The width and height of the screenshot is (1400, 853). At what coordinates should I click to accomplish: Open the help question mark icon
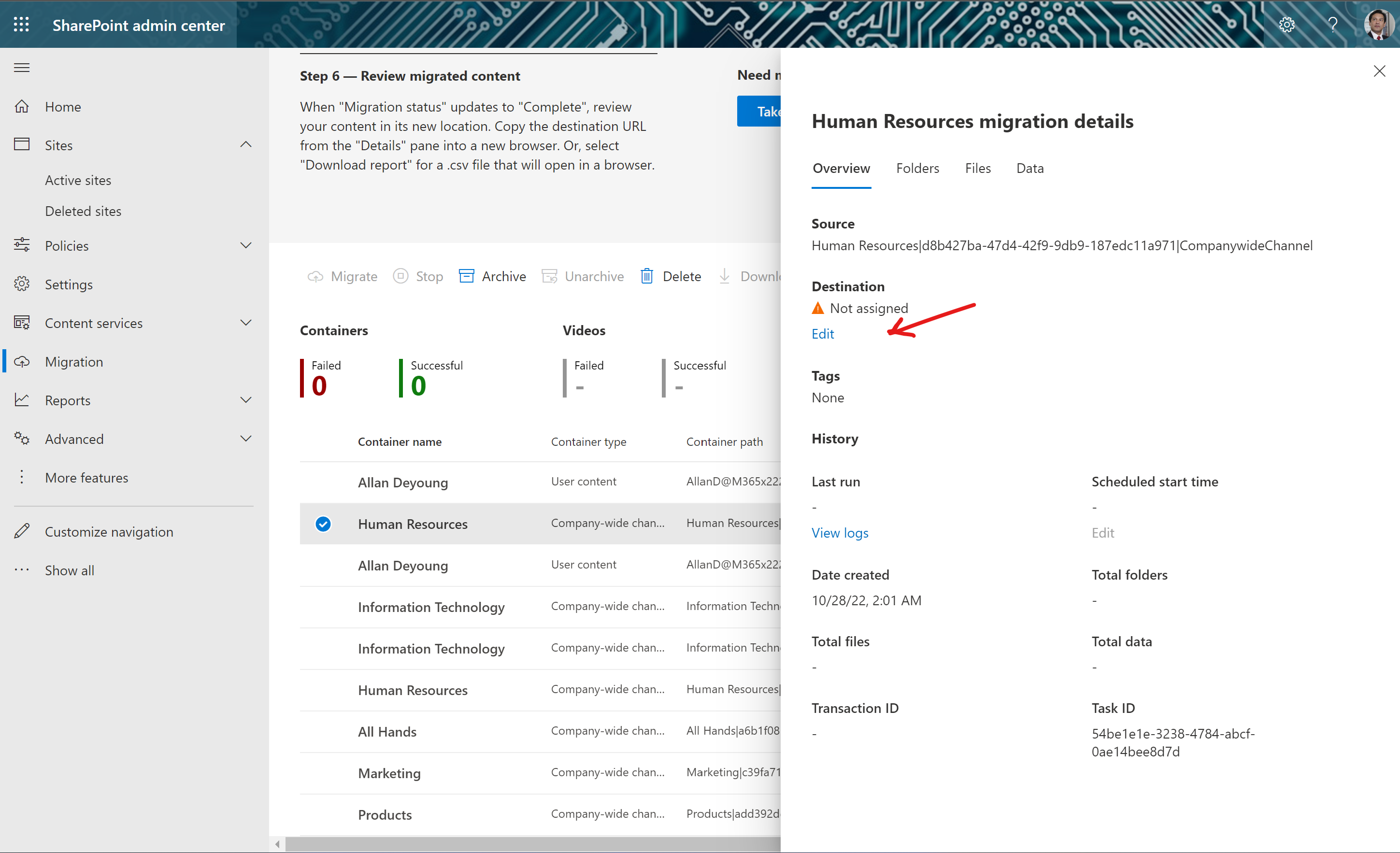coord(1332,25)
